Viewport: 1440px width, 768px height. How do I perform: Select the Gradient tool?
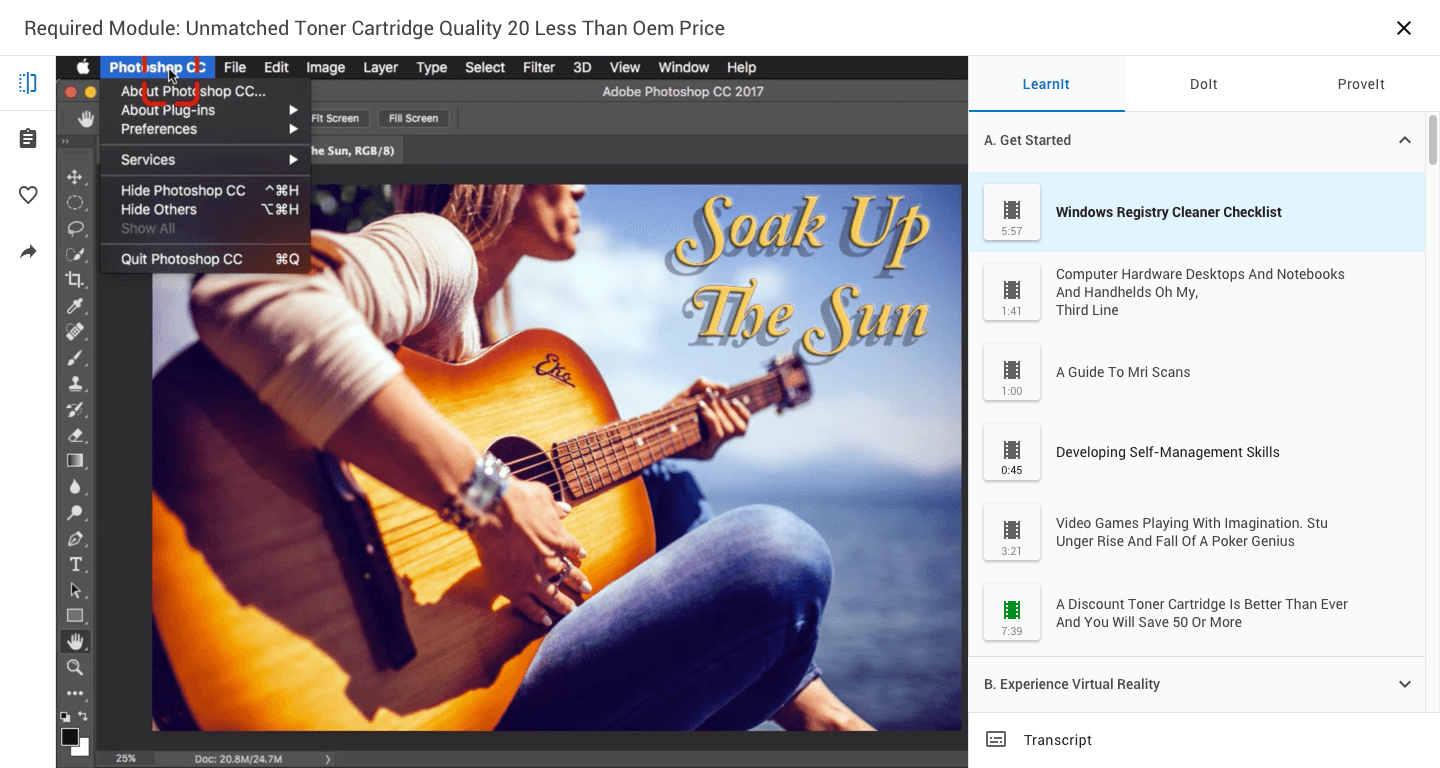[75, 461]
